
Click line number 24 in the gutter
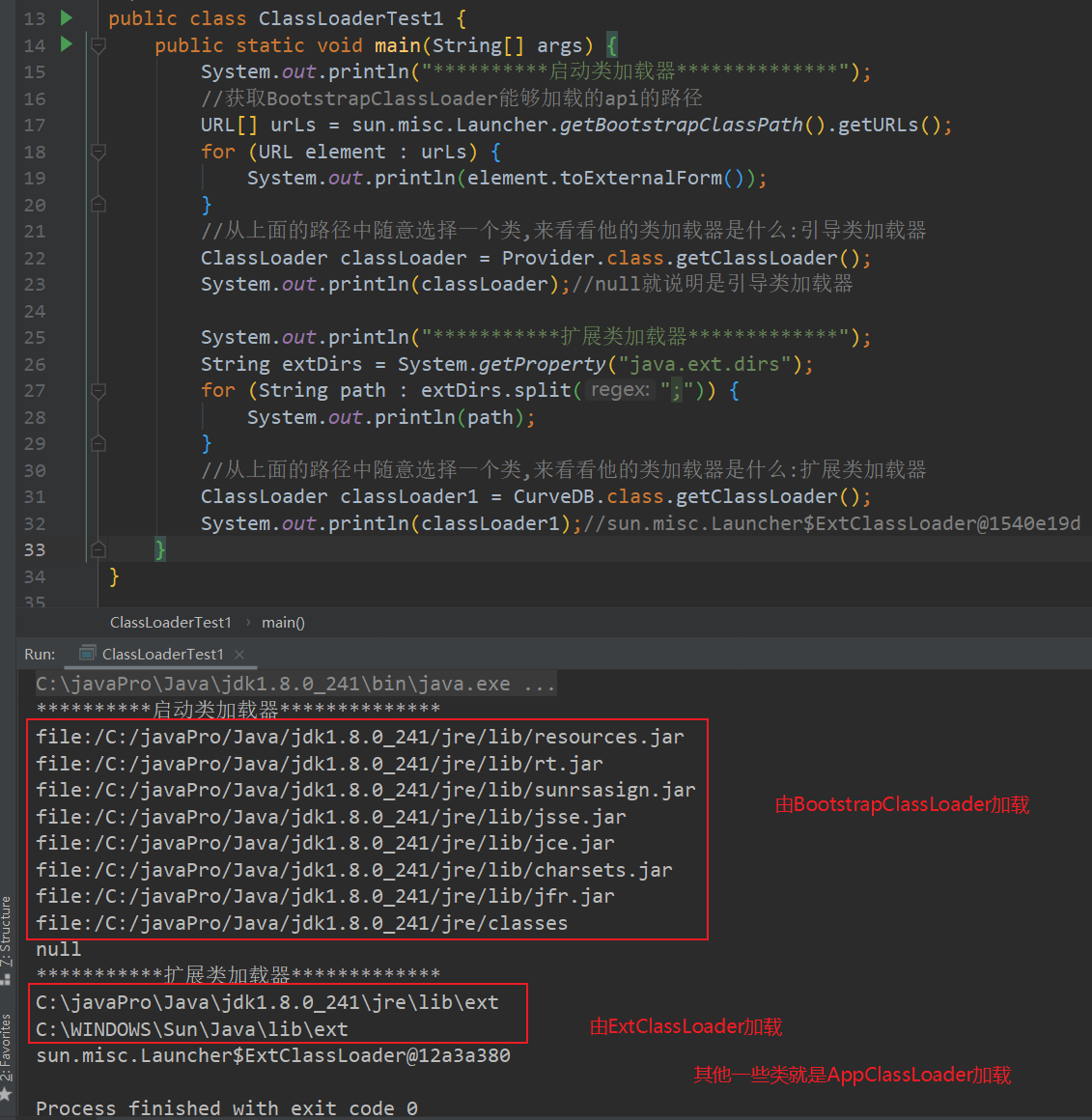click(35, 312)
